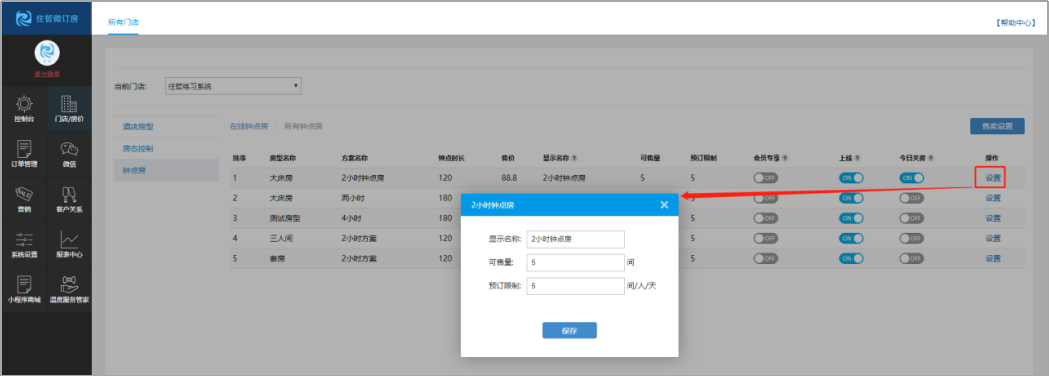Enable 会员专享 switch for 客房 row
Image resolution: width=1049 pixels, height=376 pixels.
click(x=765, y=258)
